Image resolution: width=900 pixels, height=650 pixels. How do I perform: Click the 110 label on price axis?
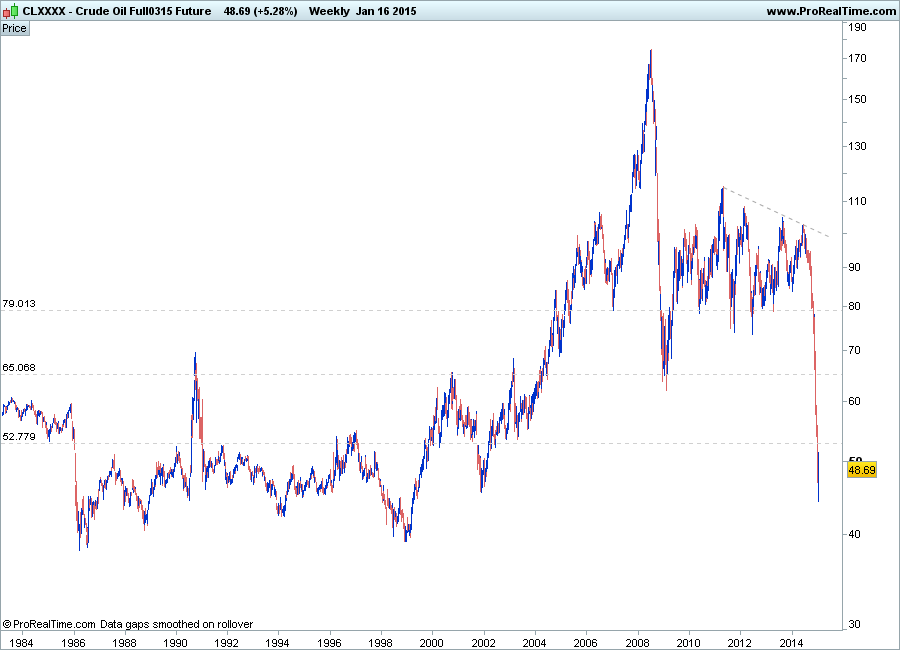point(858,202)
